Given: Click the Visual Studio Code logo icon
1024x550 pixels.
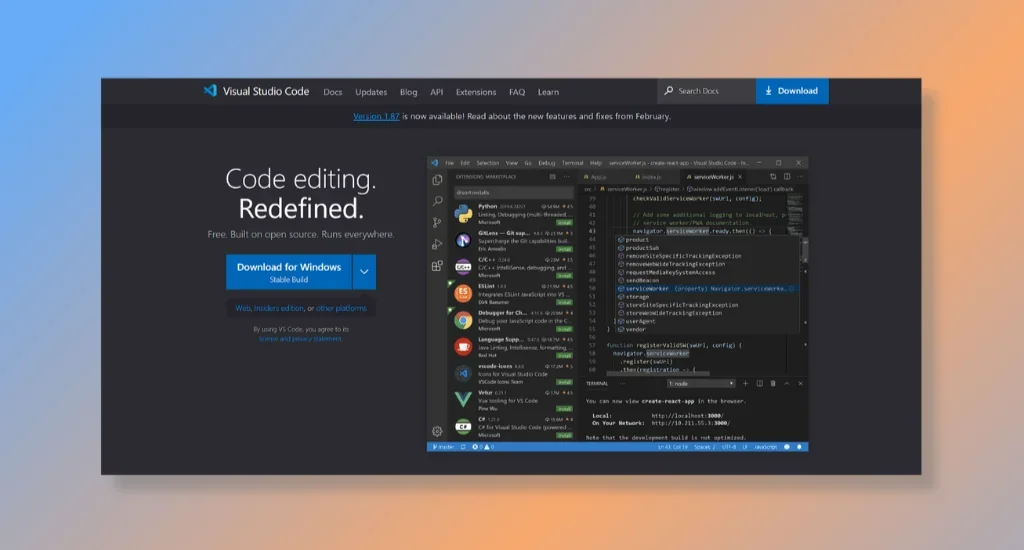Looking at the screenshot, I should 210,91.
